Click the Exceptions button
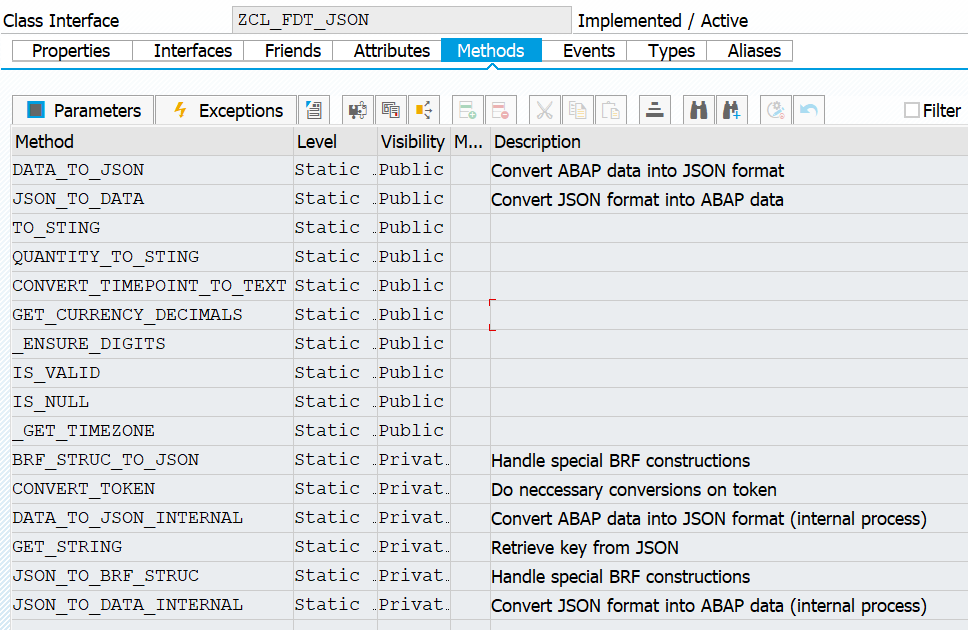The width and height of the screenshot is (968, 630). point(227,111)
